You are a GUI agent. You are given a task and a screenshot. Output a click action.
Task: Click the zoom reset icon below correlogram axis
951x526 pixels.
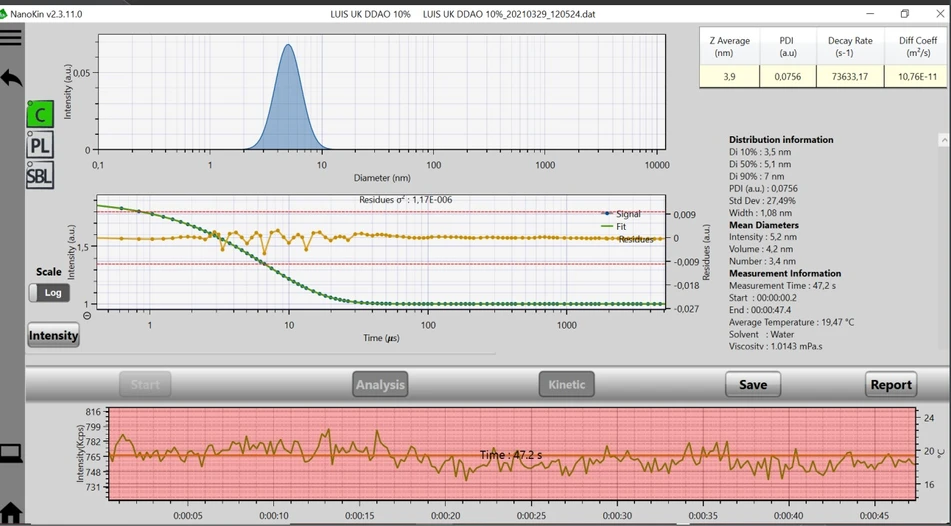click(87, 315)
